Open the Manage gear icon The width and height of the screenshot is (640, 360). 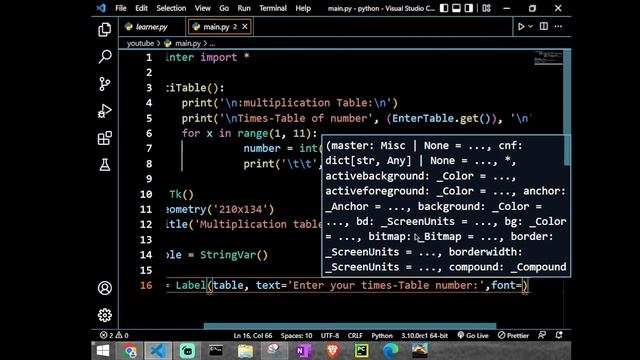point(104,315)
